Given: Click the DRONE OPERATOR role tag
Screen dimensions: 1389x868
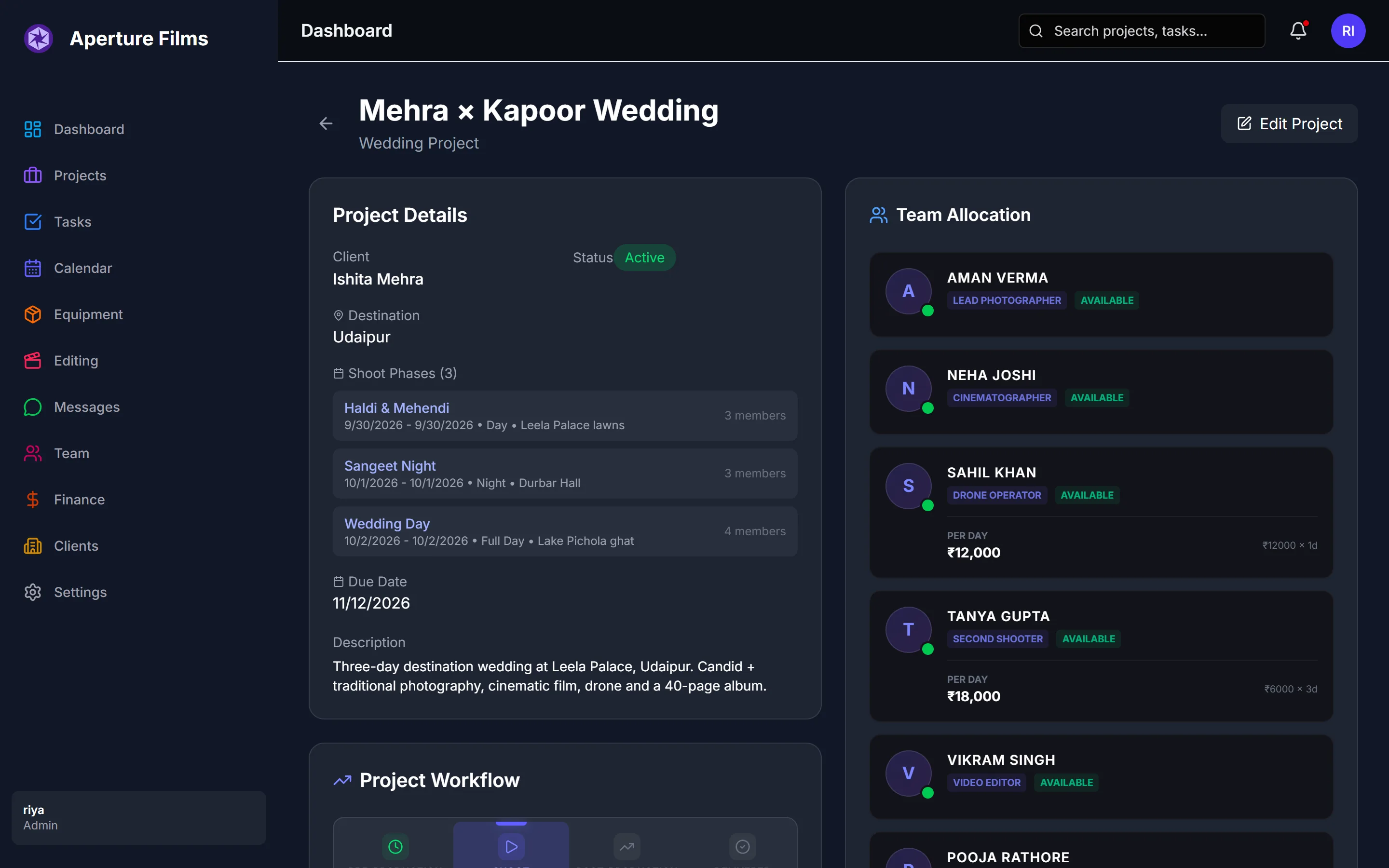Looking at the screenshot, I should coord(996,495).
